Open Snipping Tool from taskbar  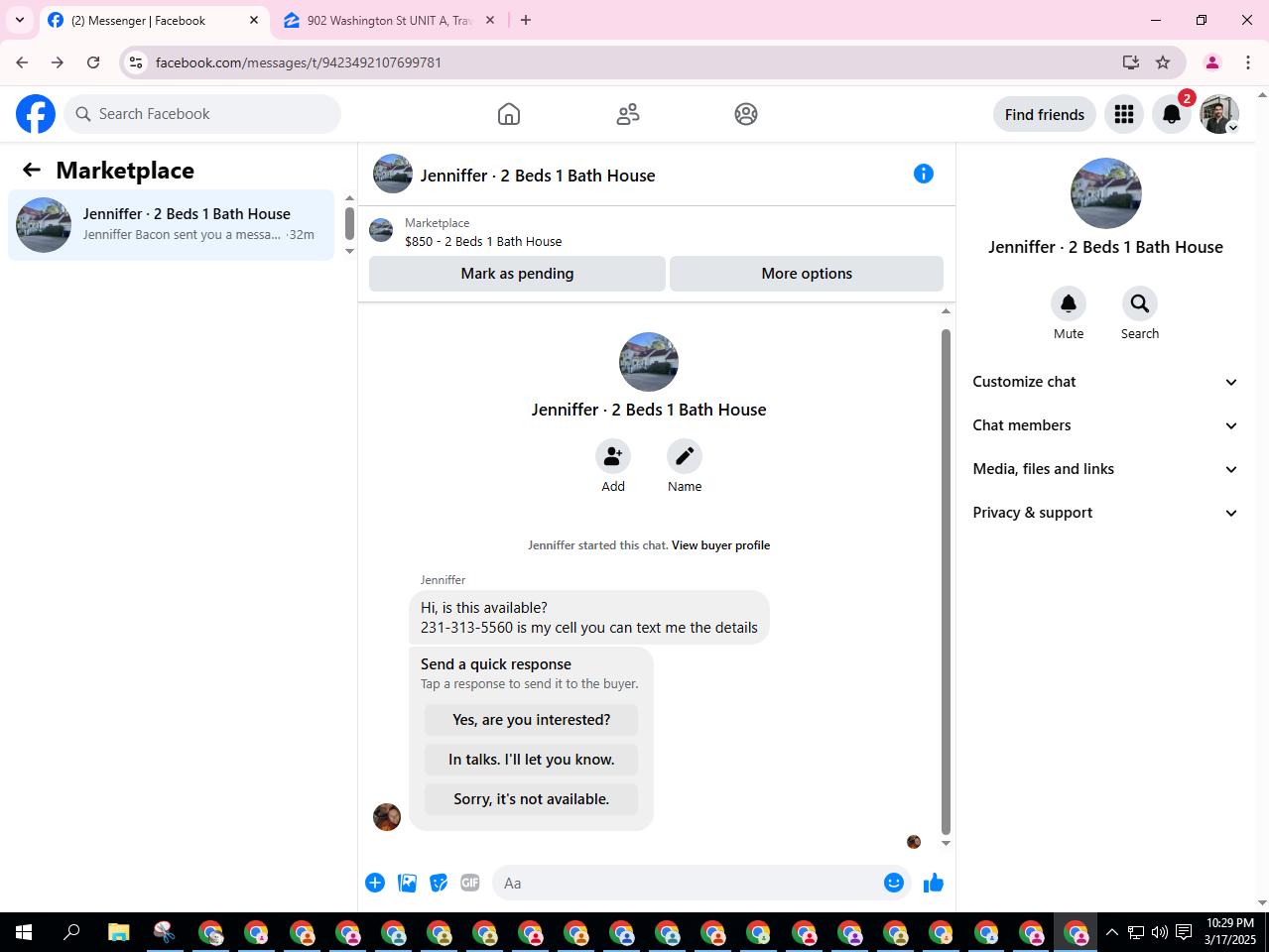tap(165, 932)
